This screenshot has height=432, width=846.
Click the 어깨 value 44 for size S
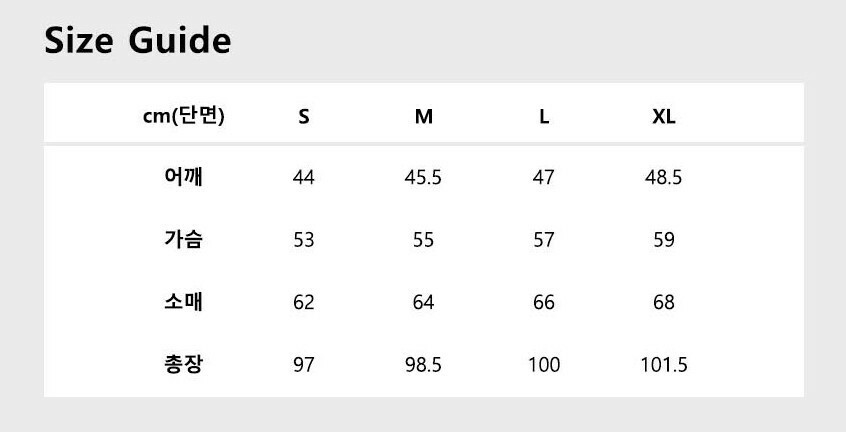pyautogui.click(x=304, y=178)
